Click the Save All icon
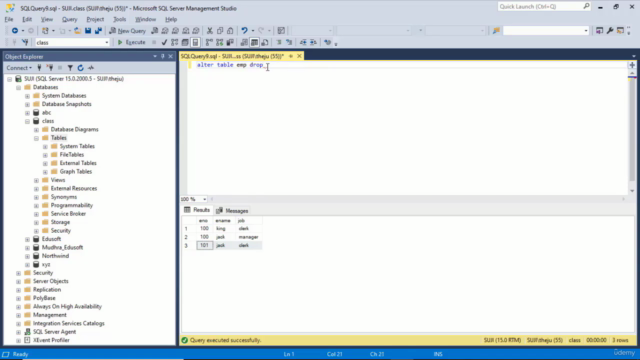Viewport: 640px width, 360px height. click(x=98, y=31)
